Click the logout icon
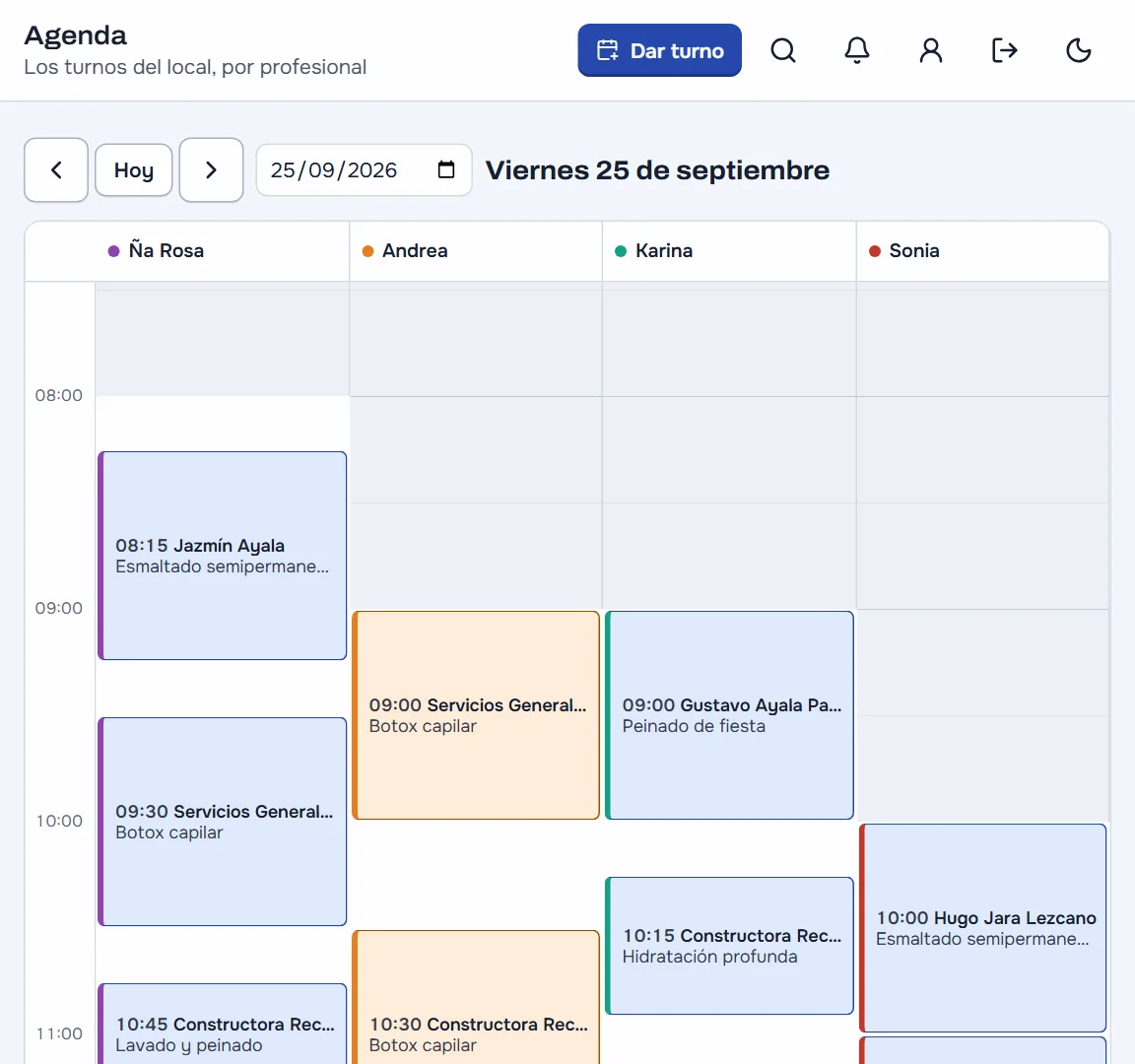1135x1064 pixels. pos(1005,50)
